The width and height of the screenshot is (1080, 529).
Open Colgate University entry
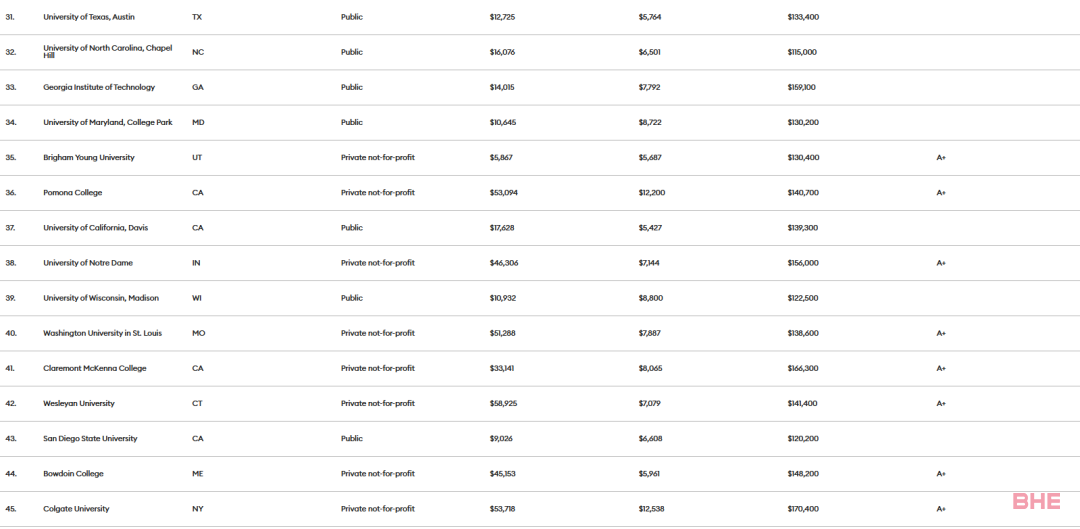click(x=76, y=509)
